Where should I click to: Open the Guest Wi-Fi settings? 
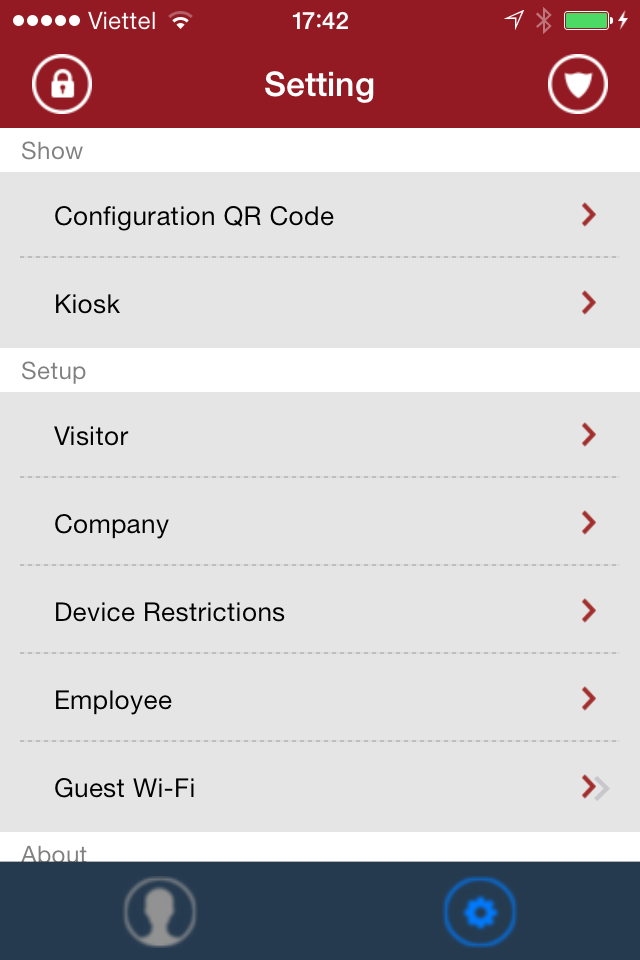(125, 788)
